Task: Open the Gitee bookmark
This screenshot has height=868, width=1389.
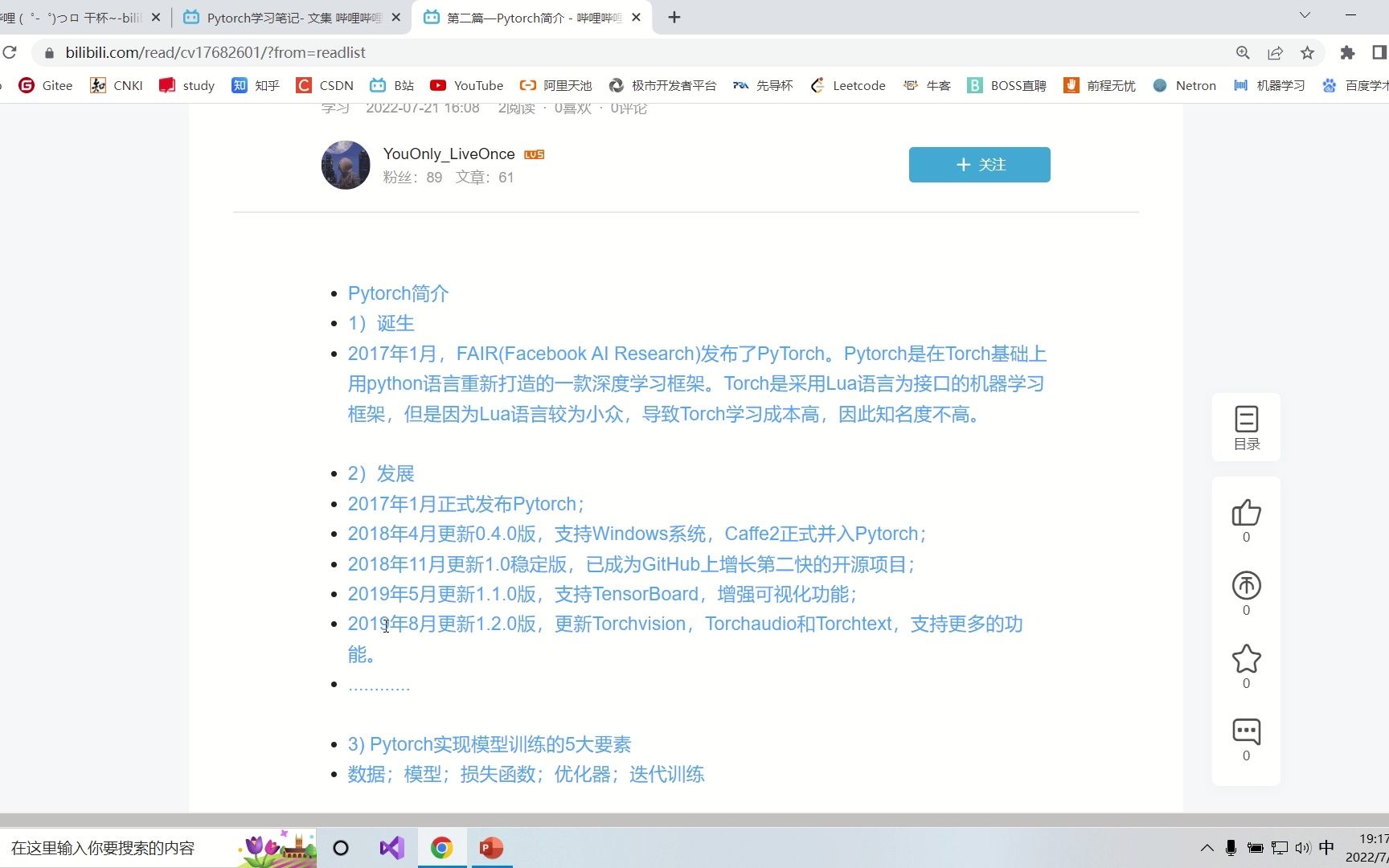Action: point(46,85)
